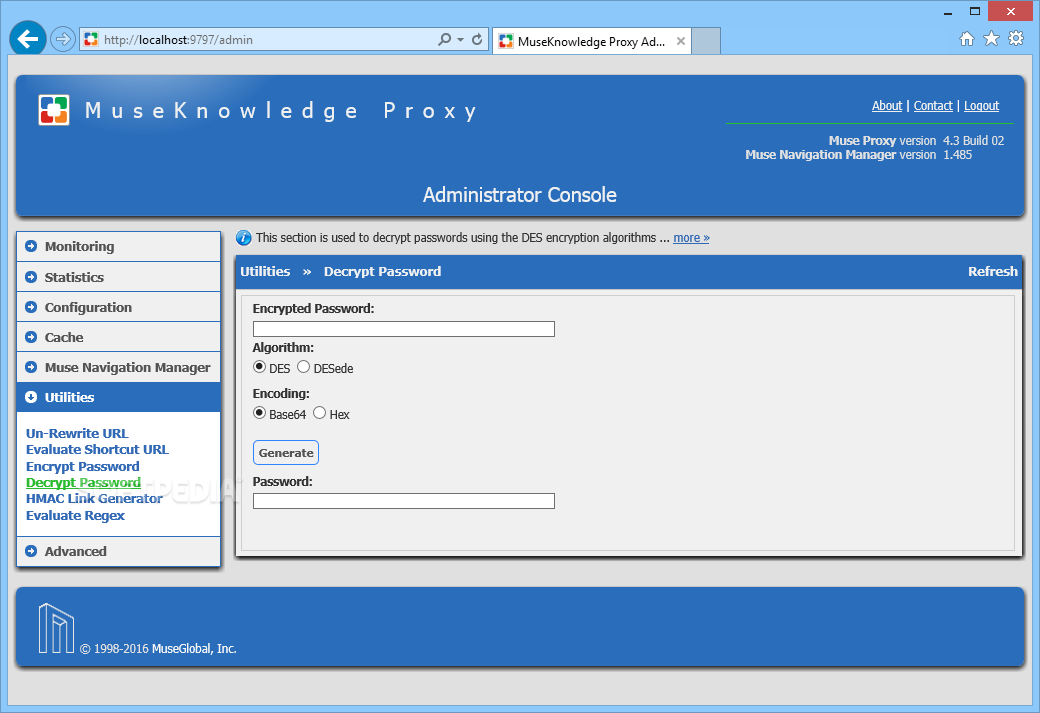Screen dimensions: 1040x713
Task: Expand the Configuration menu section
Action: [118, 307]
